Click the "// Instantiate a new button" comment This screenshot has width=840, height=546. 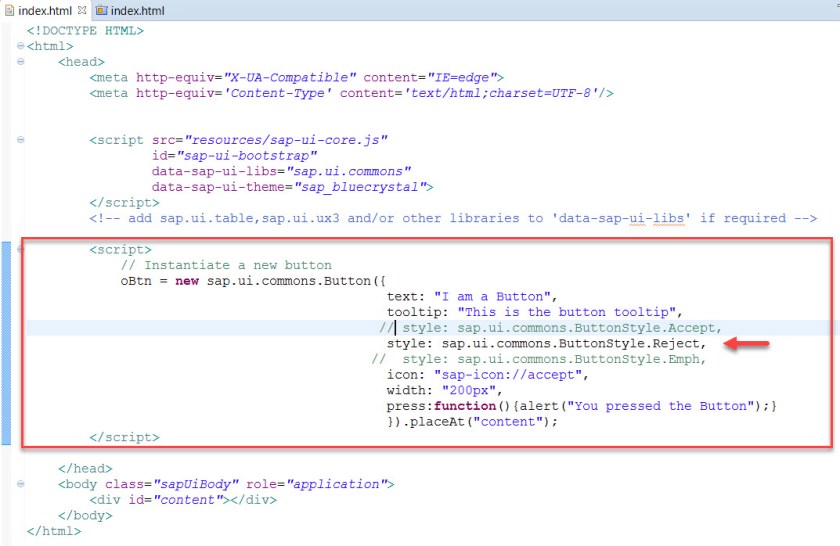click(226, 265)
